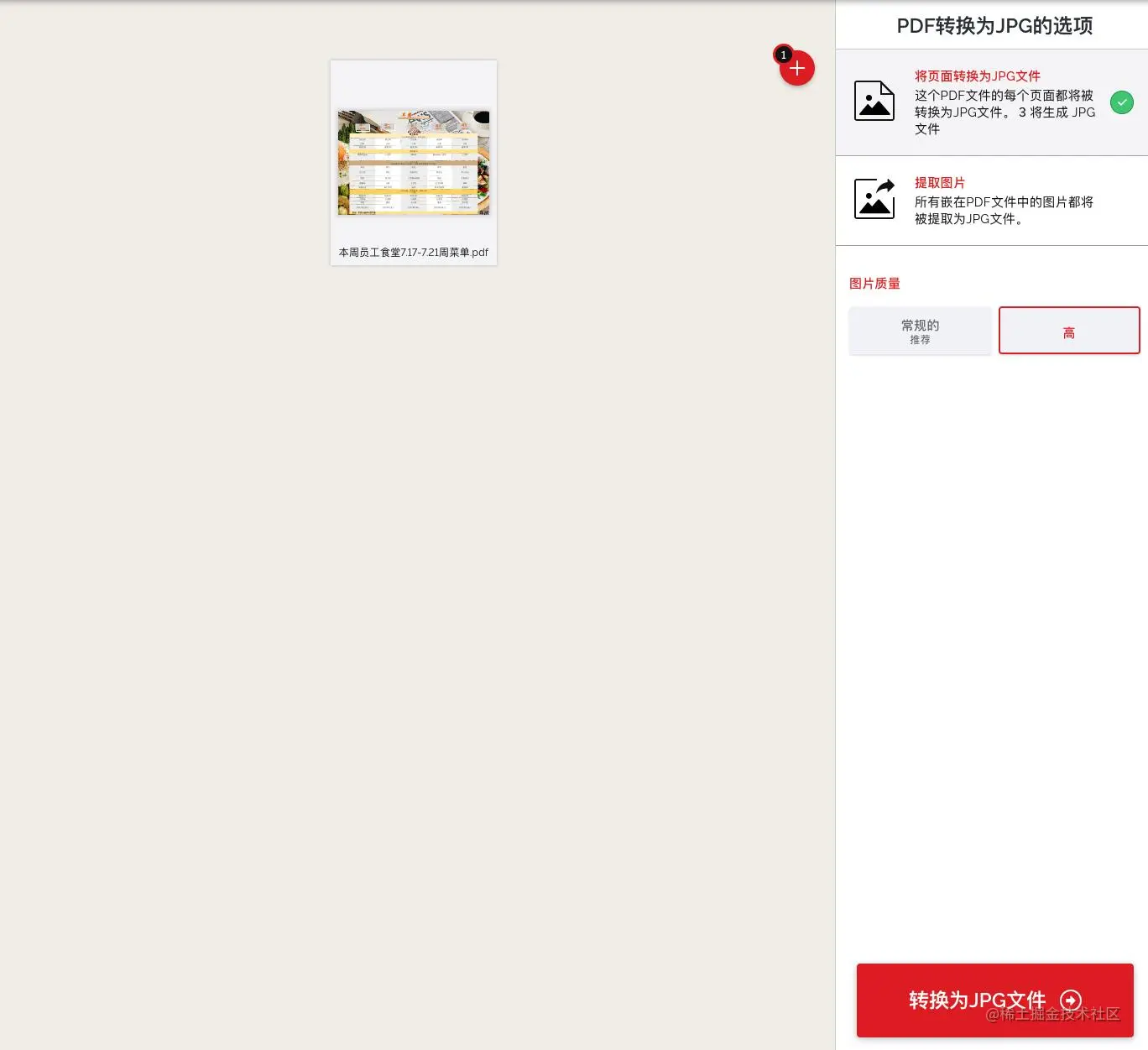The height and width of the screenshot is (1050, 1148).
Task: Click the 图片质量 label
Action: click(x=874, y=284)
